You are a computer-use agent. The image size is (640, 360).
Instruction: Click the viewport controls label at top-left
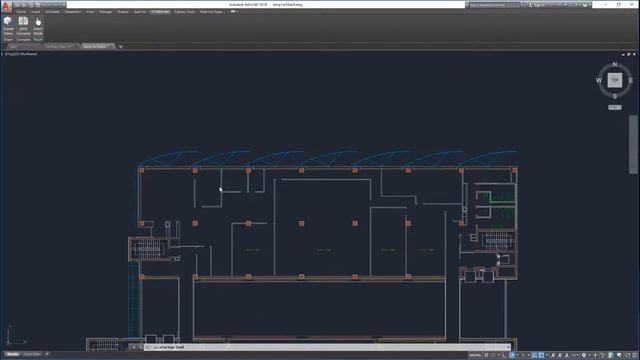point(21,54)
